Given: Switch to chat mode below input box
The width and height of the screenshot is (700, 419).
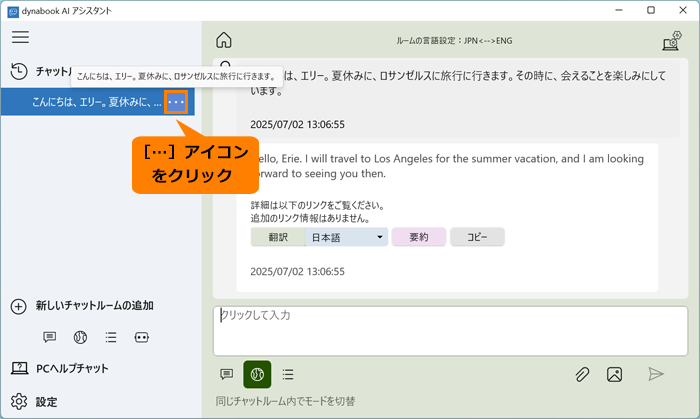Looking at the screenshot, I should tap(227, 374).
